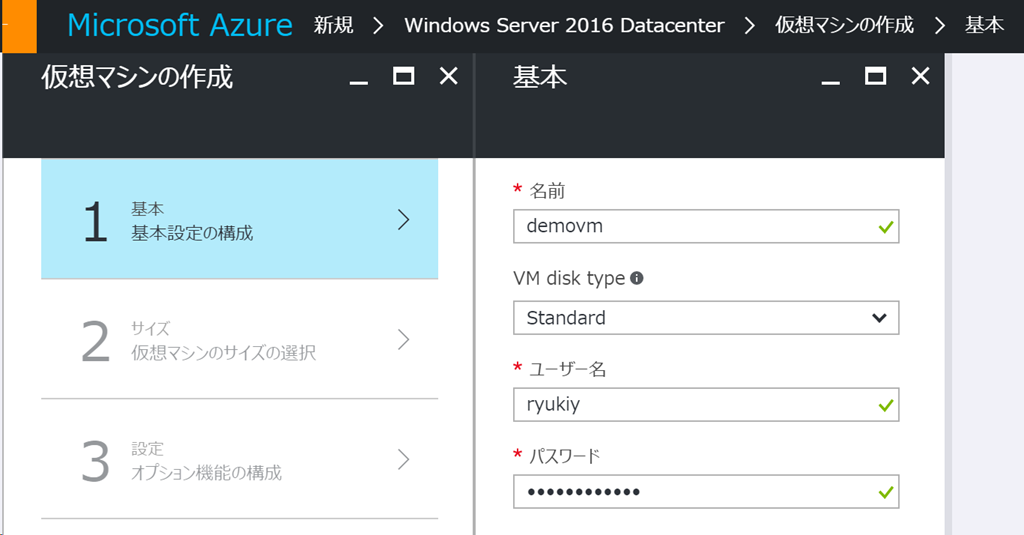Open the orange hub menu button
1024x535 pixels.
(x=19, y=26)
